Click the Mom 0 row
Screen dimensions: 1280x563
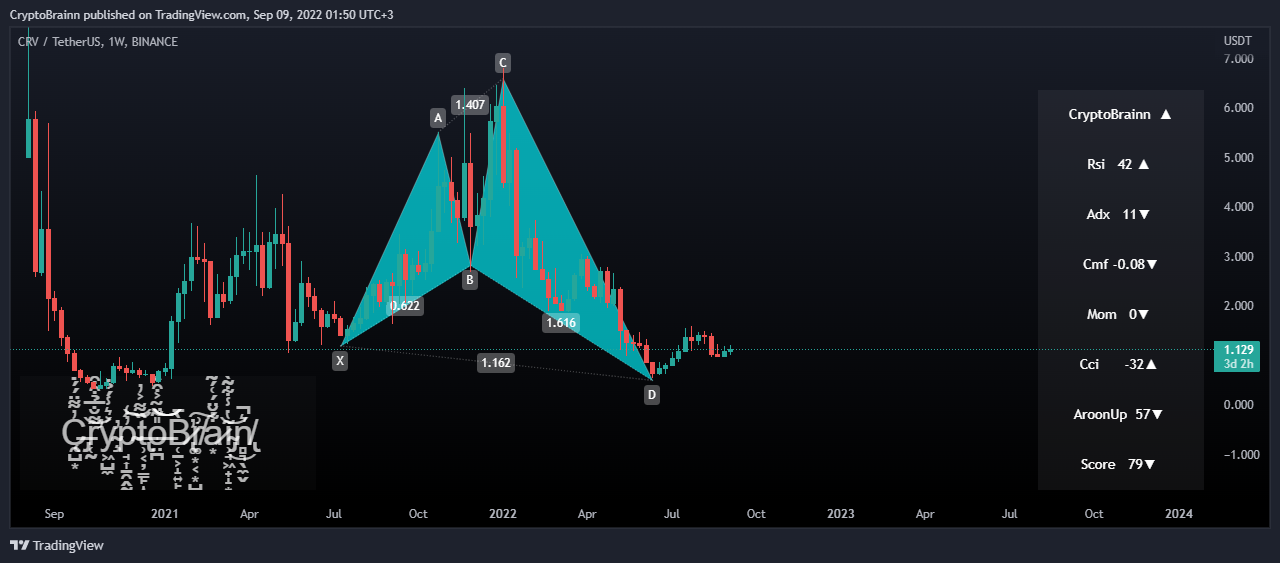(1120, 314)
